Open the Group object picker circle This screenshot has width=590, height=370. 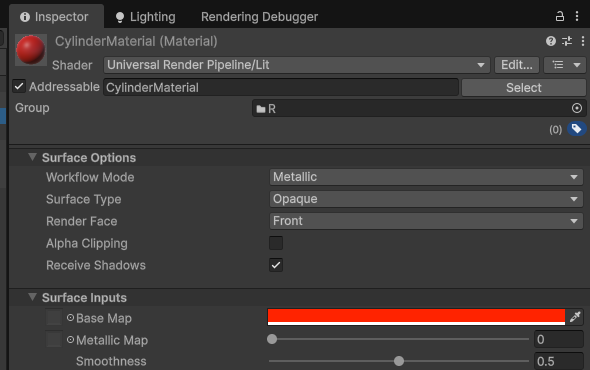[576, 108]
